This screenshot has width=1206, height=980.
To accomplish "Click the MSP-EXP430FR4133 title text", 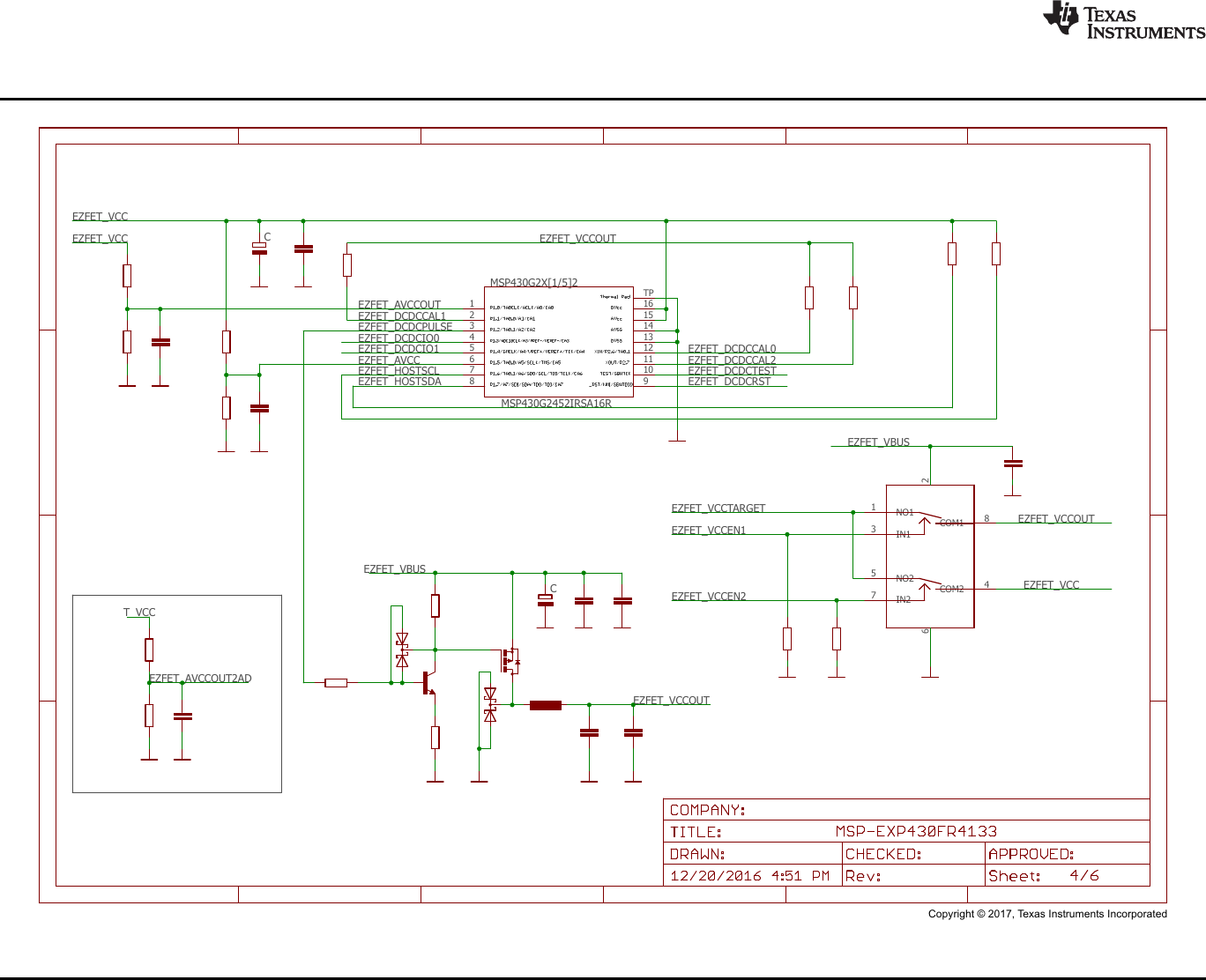I will (x=916, y=831).
